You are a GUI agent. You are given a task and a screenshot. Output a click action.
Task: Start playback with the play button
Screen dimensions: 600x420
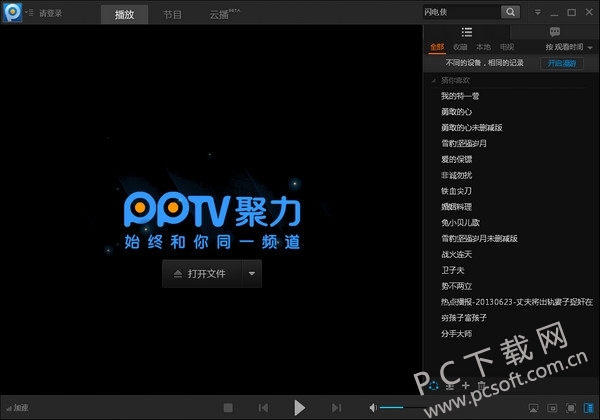tap(299, 408)
